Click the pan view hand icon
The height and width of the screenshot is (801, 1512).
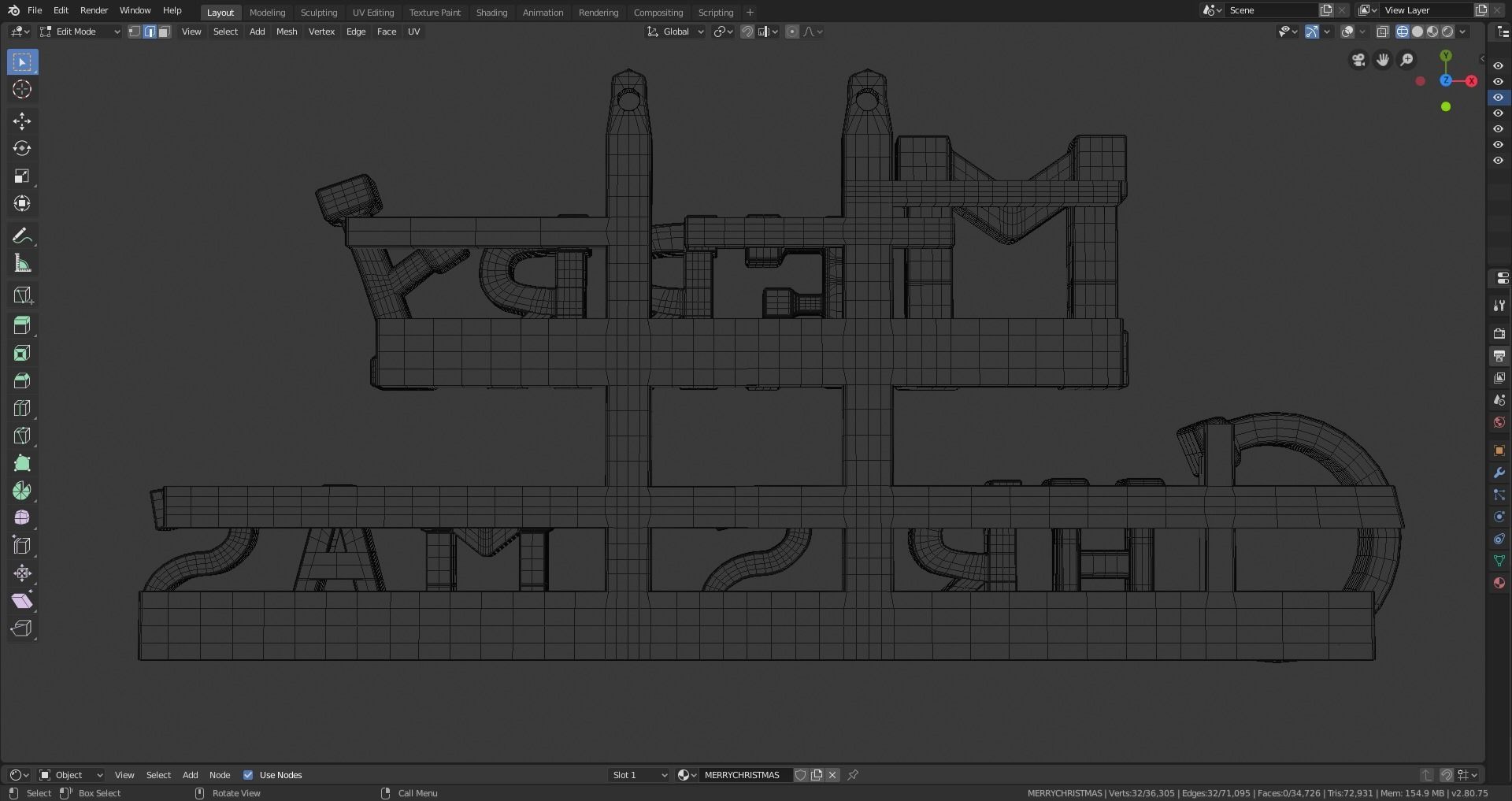(1383, 60)
